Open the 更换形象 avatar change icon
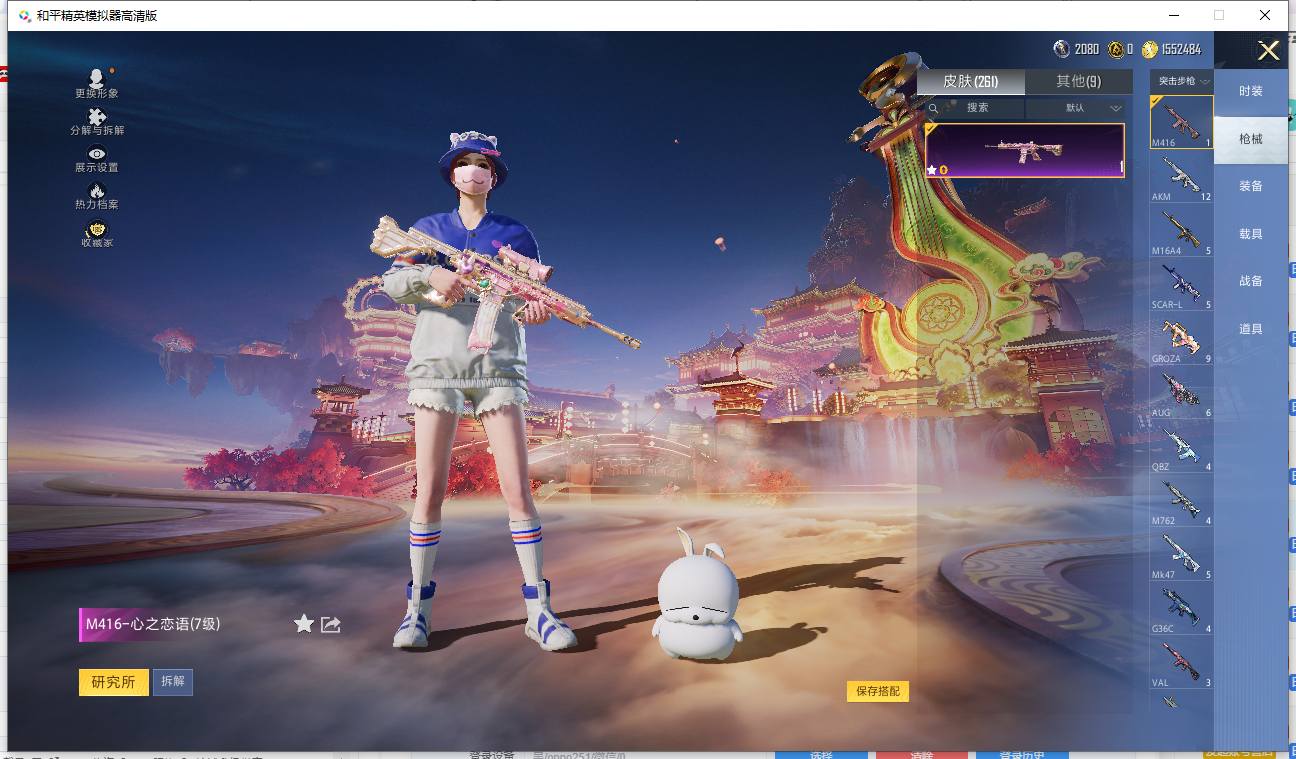1296x759 pixels. (96, 78)
